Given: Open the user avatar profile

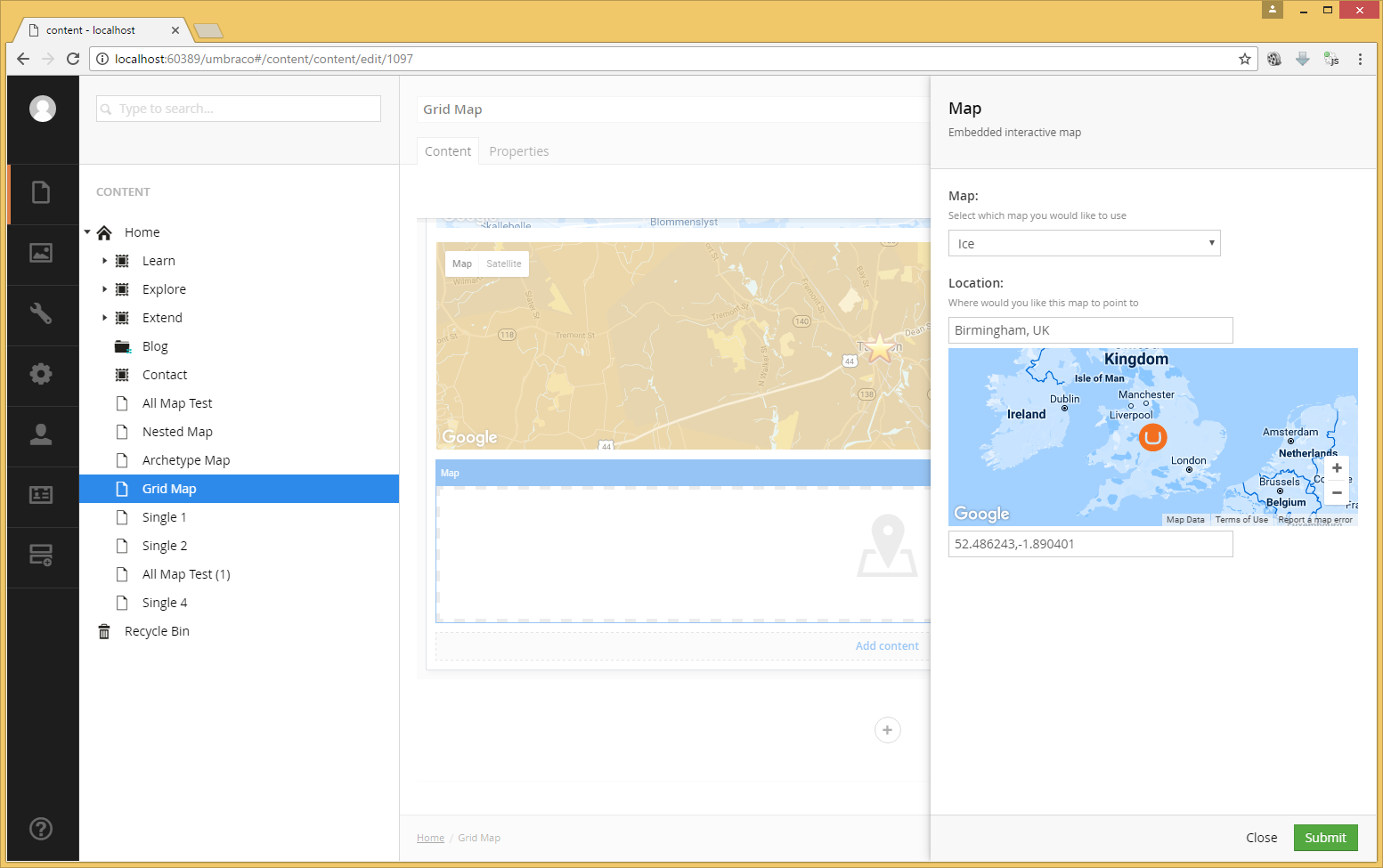Looking at the screenshot, I should (x=42, y=109).
